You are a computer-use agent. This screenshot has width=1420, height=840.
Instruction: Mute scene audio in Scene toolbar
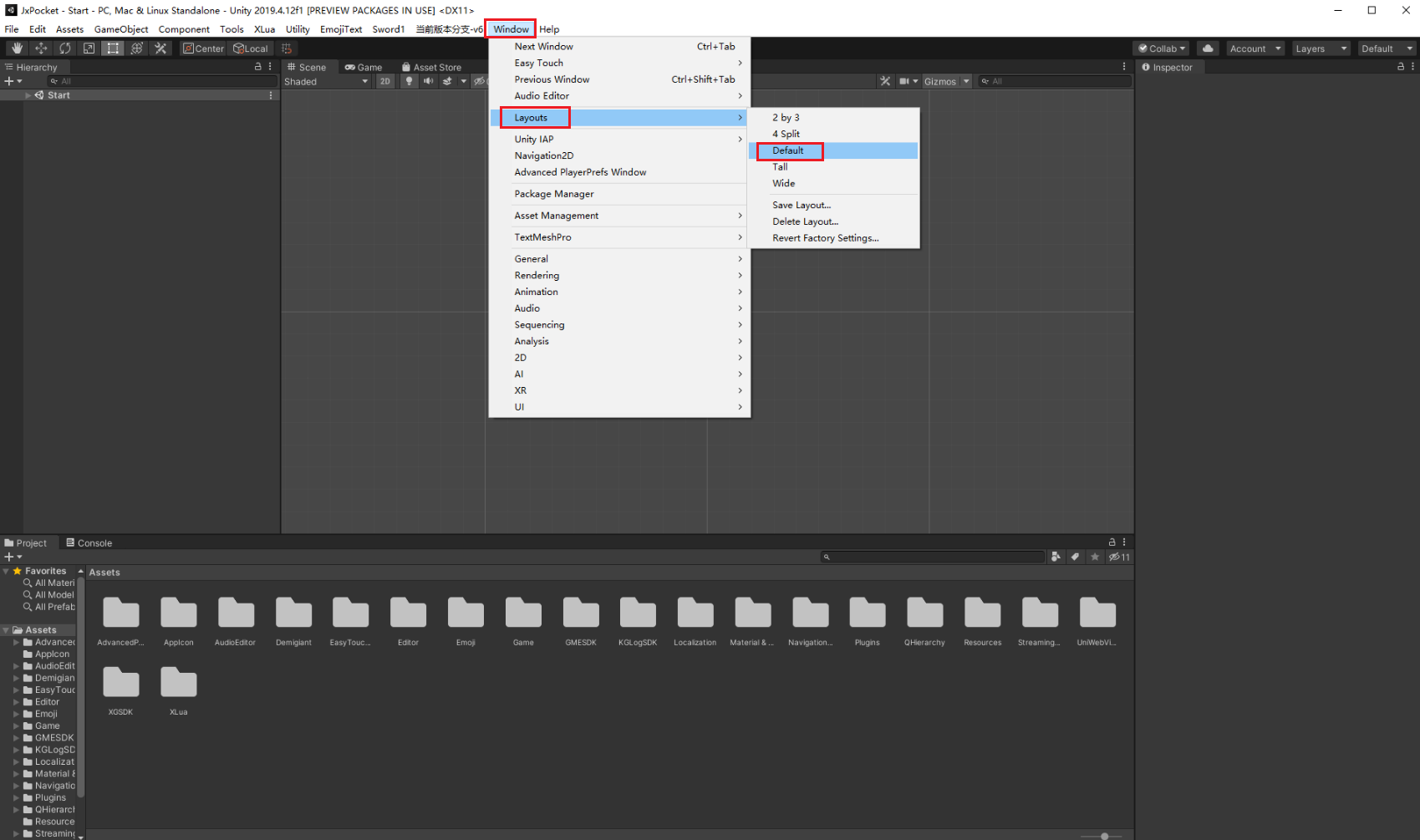click(428, 81)
